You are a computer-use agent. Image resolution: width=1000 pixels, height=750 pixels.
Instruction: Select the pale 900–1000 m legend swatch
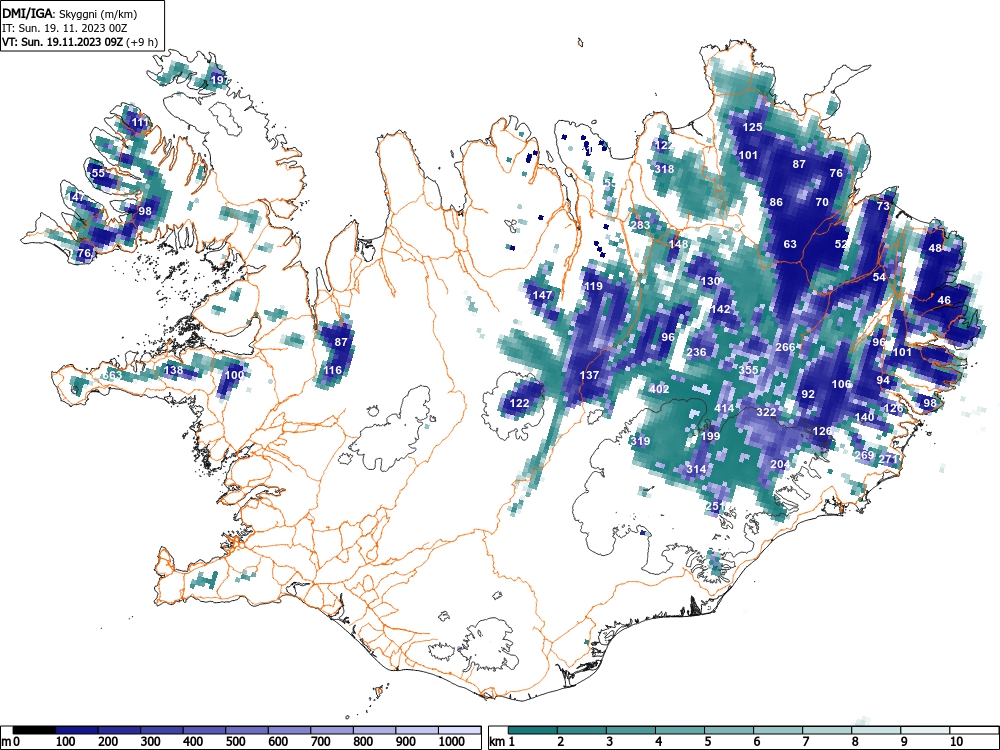417,730
